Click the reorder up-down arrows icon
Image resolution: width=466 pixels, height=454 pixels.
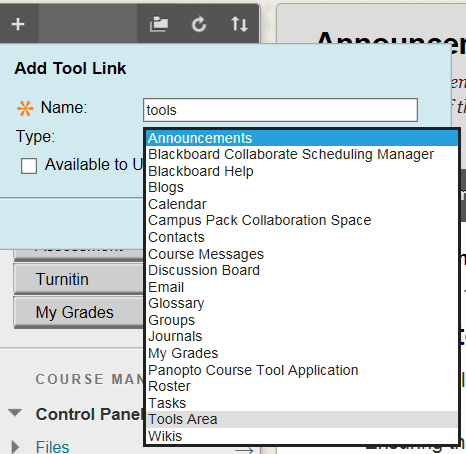(239, 24)
